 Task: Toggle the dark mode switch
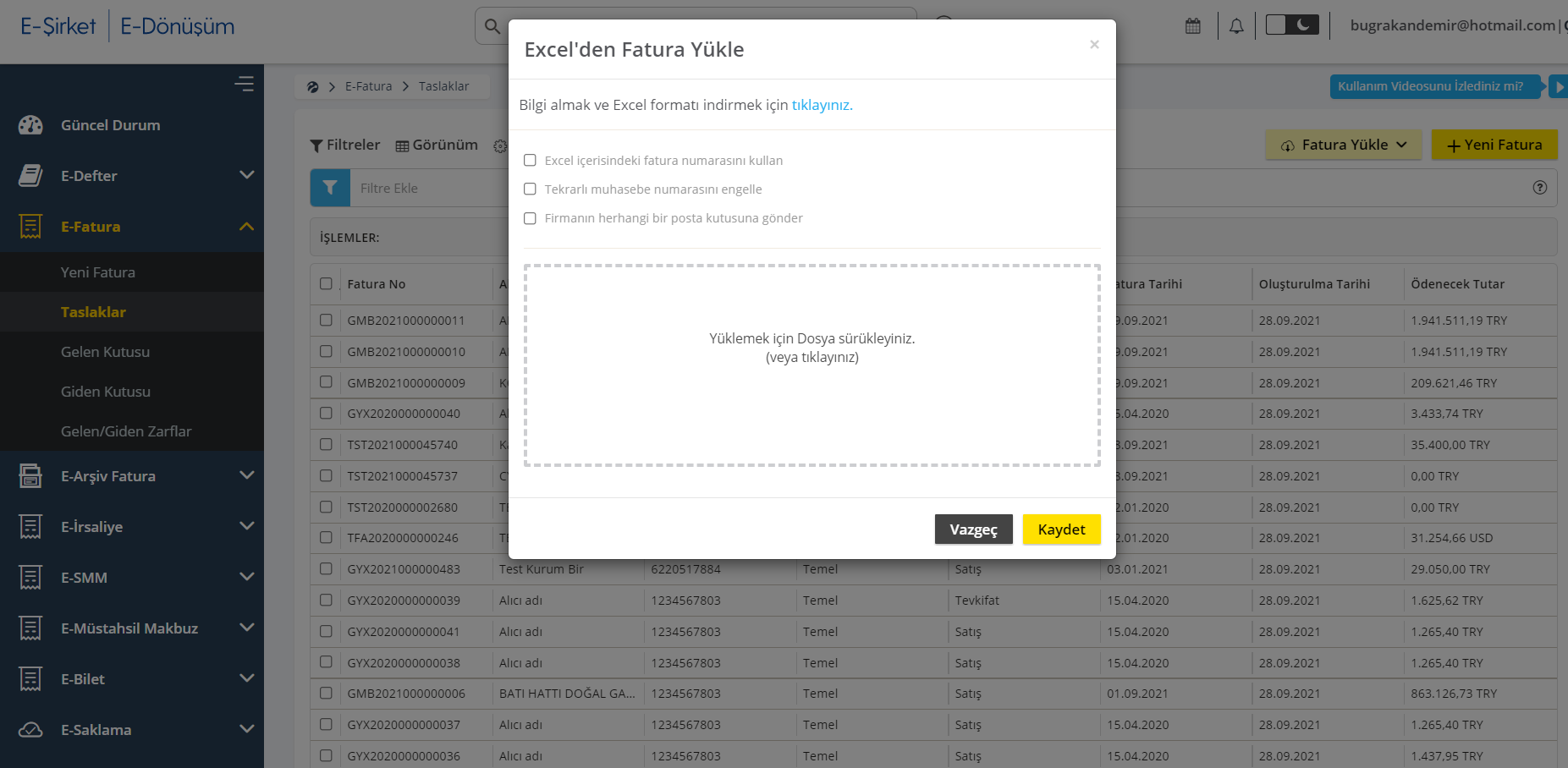(1292, 25)
